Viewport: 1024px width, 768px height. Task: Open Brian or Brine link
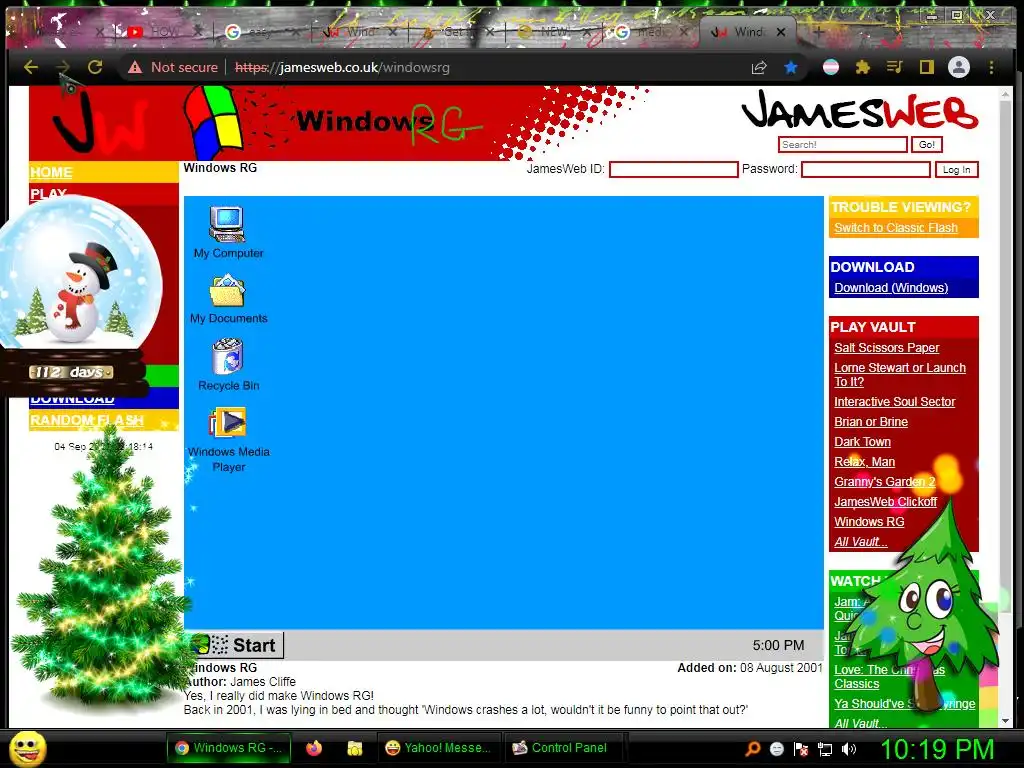tap(871, 422)
